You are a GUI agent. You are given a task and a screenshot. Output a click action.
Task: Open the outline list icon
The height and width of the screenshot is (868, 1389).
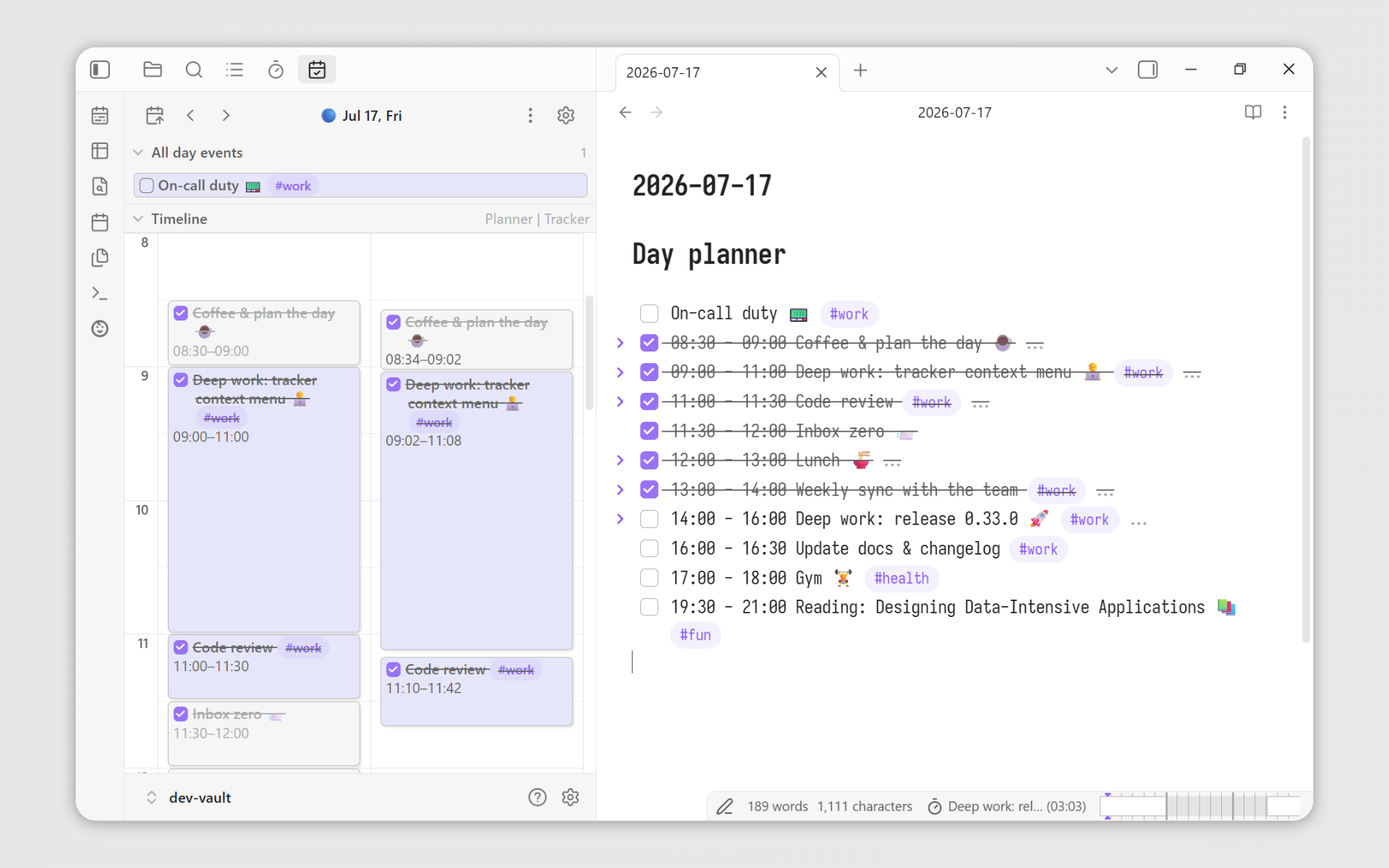pos(234,69)
